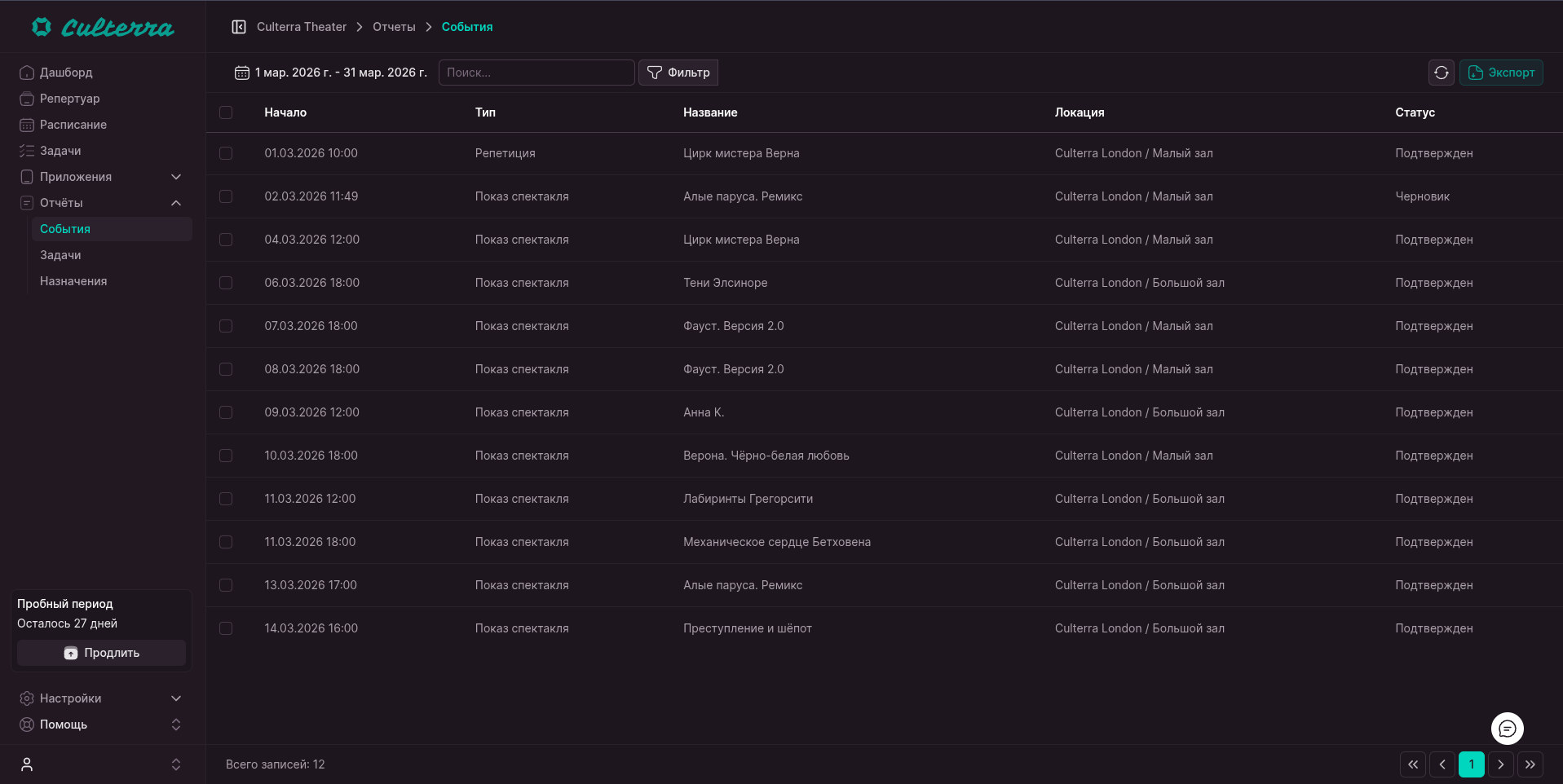Collapse the Отчёты sidebar section
The width and height of the screenshot is (1563, 784).
pos(176,203)
